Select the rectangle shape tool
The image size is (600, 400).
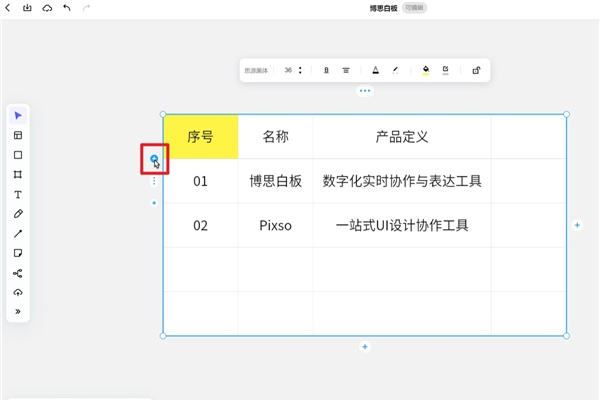tap(18, 155)
